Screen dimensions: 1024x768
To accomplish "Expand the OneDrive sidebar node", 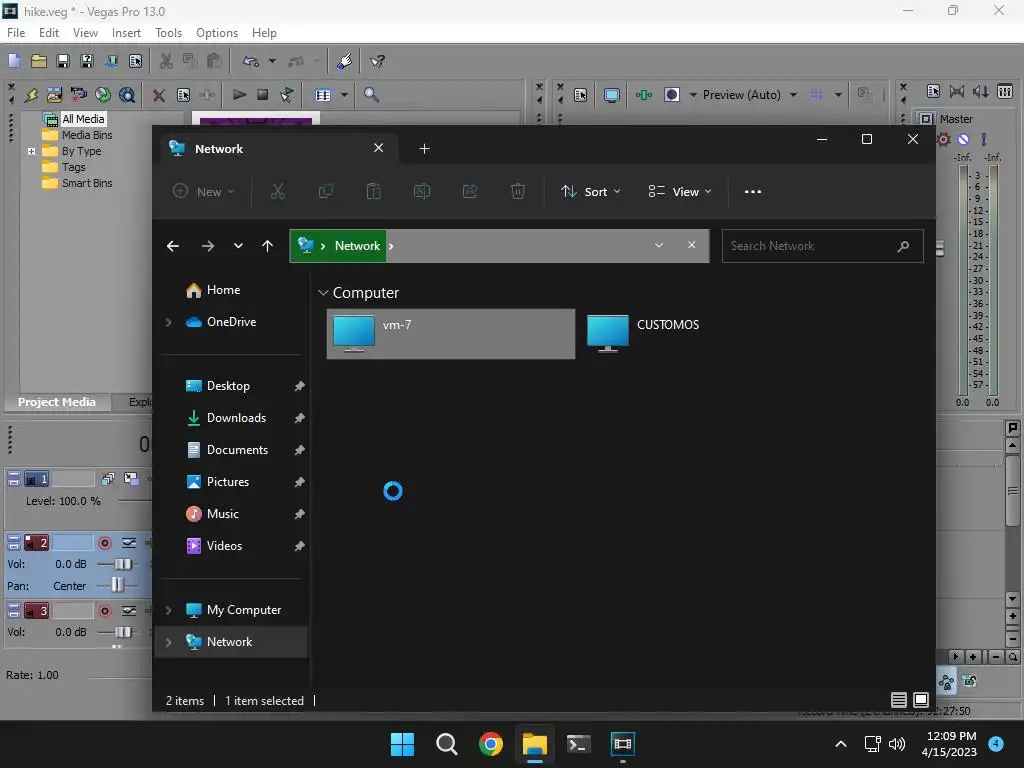I will 168,322.
